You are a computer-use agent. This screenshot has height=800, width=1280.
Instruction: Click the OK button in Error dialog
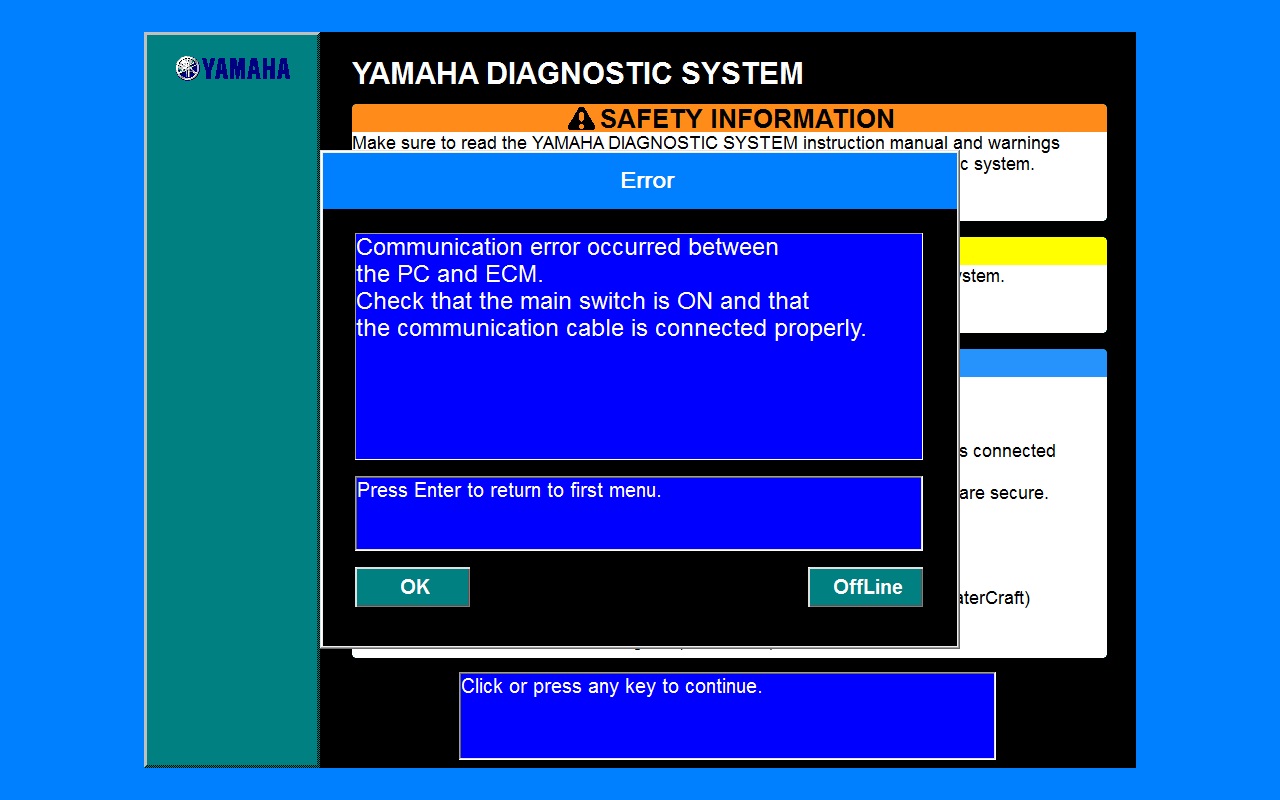click(x=412, y=587)
